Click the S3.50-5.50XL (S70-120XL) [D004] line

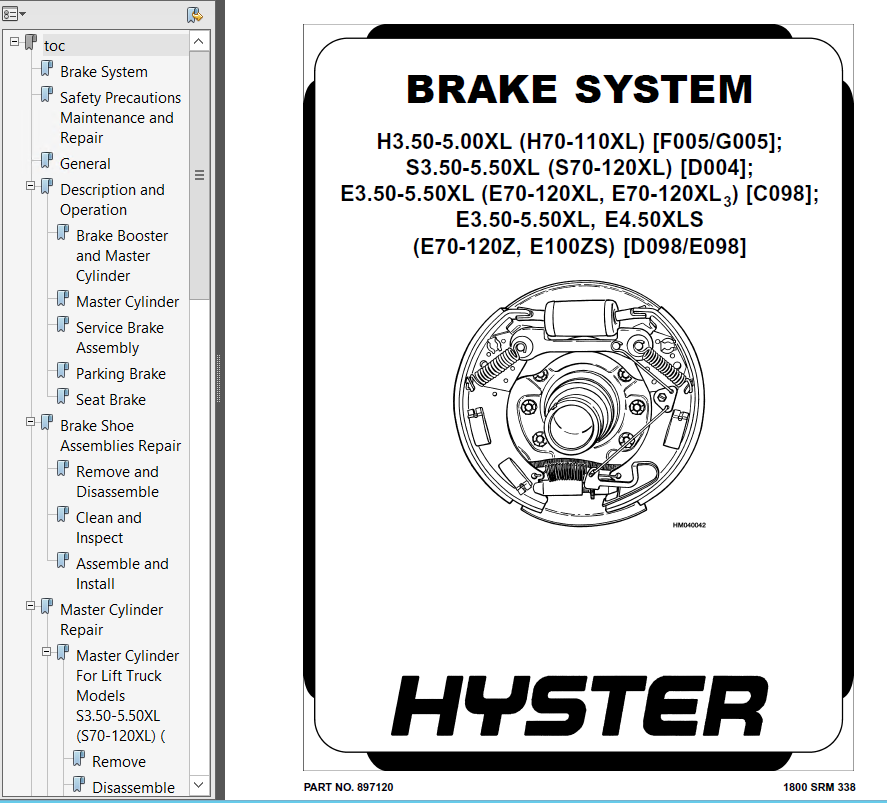[x=579, y=167]
